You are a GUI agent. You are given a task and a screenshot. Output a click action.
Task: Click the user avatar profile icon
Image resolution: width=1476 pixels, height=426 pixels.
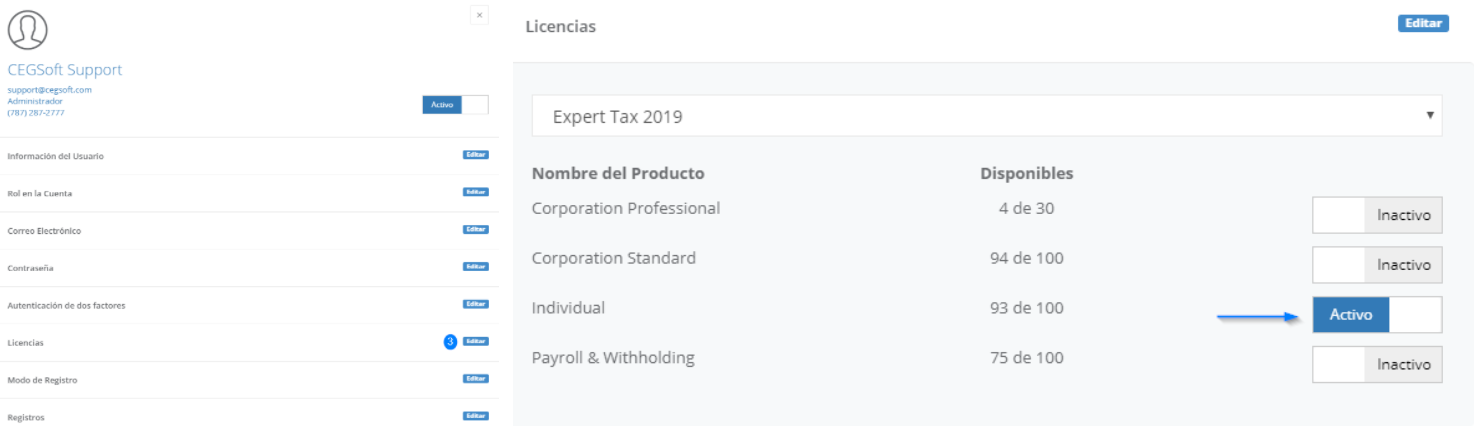click(x=29, y=31)
